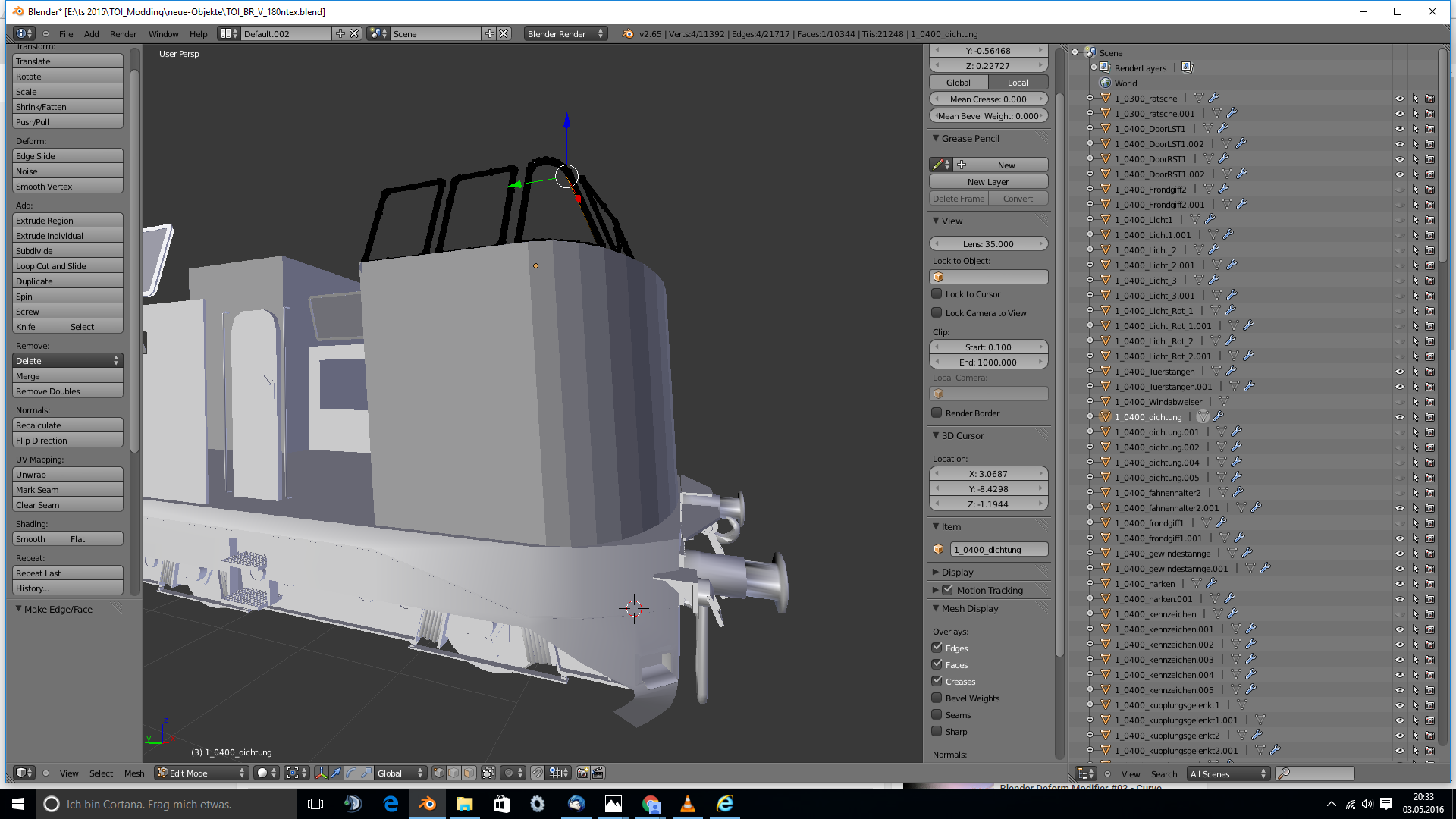Enable the Lock to Cursor checkbox
The height and width of the screenshot is (819, 1456).
937,294
